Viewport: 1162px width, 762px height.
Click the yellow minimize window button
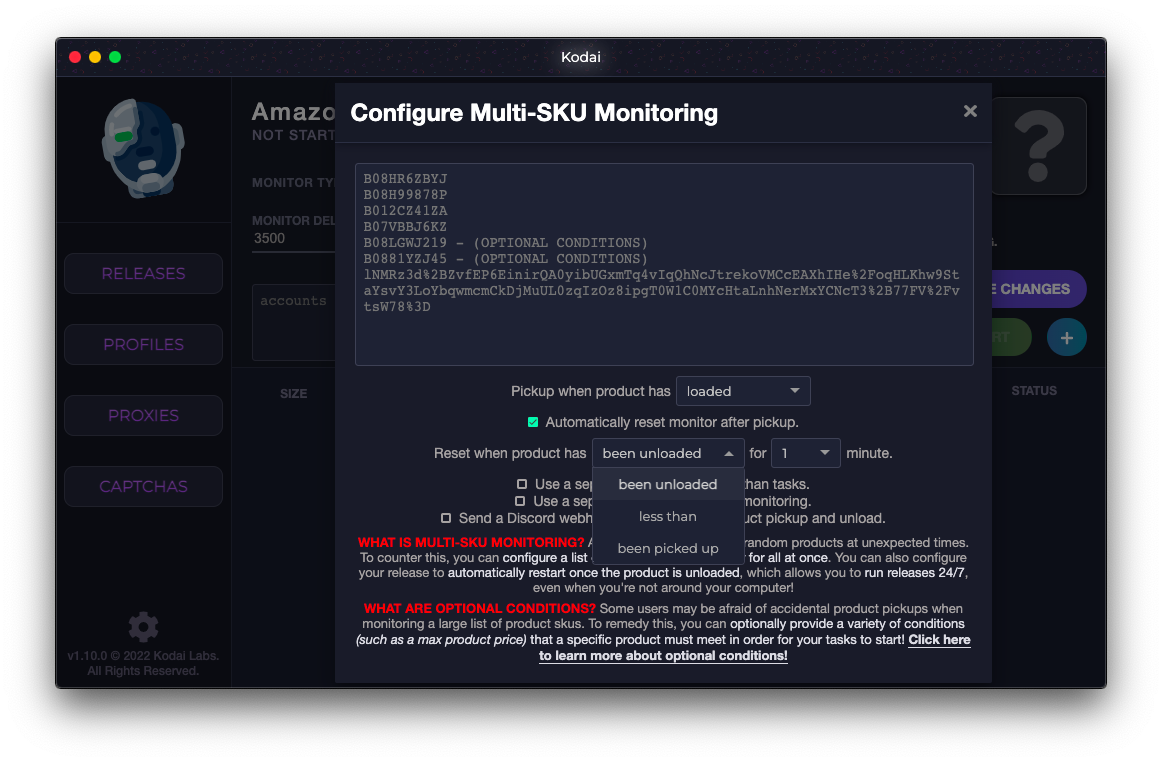pos(95,57)
